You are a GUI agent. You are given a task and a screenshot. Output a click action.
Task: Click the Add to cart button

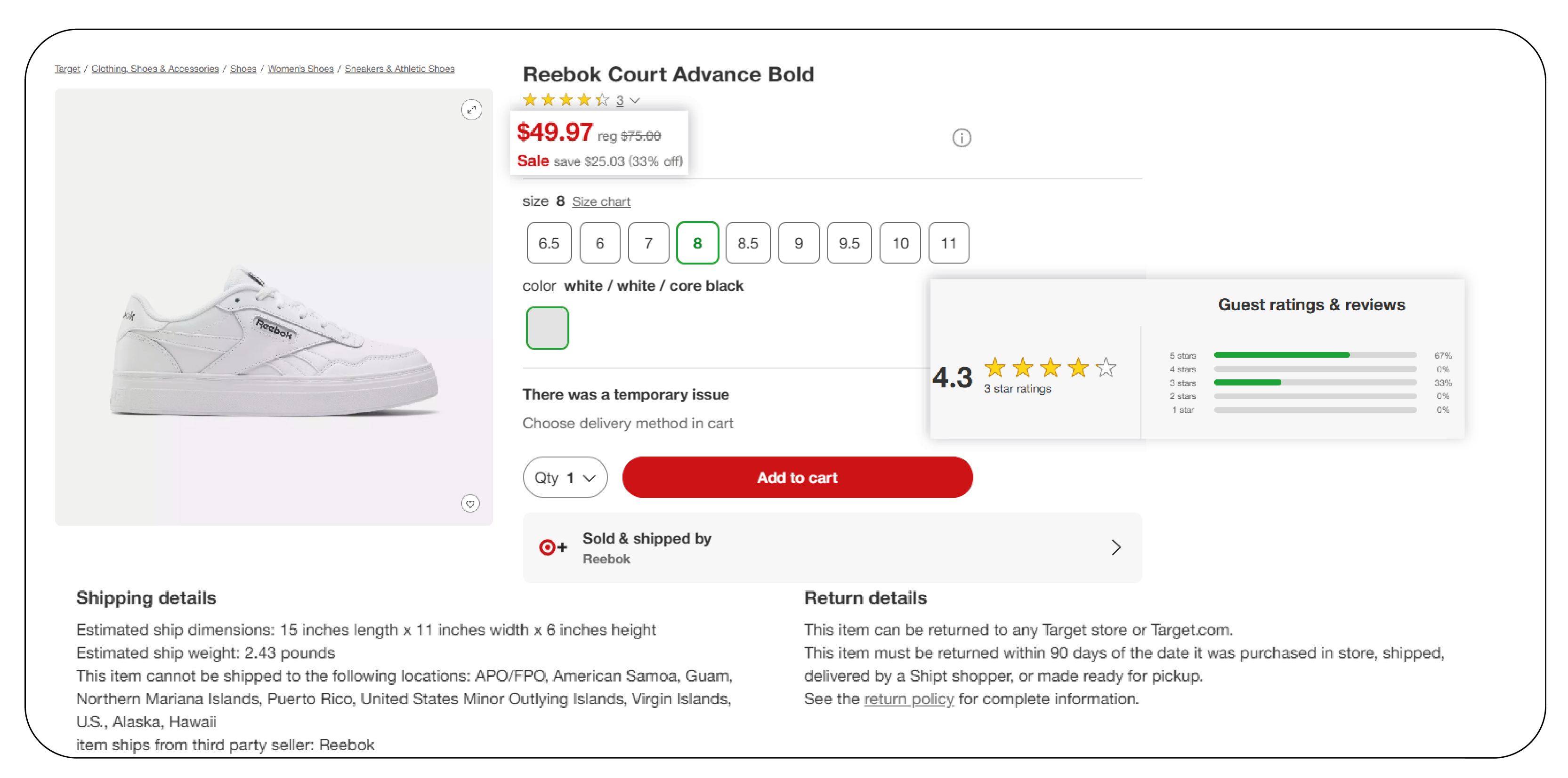tap(797, 477)
